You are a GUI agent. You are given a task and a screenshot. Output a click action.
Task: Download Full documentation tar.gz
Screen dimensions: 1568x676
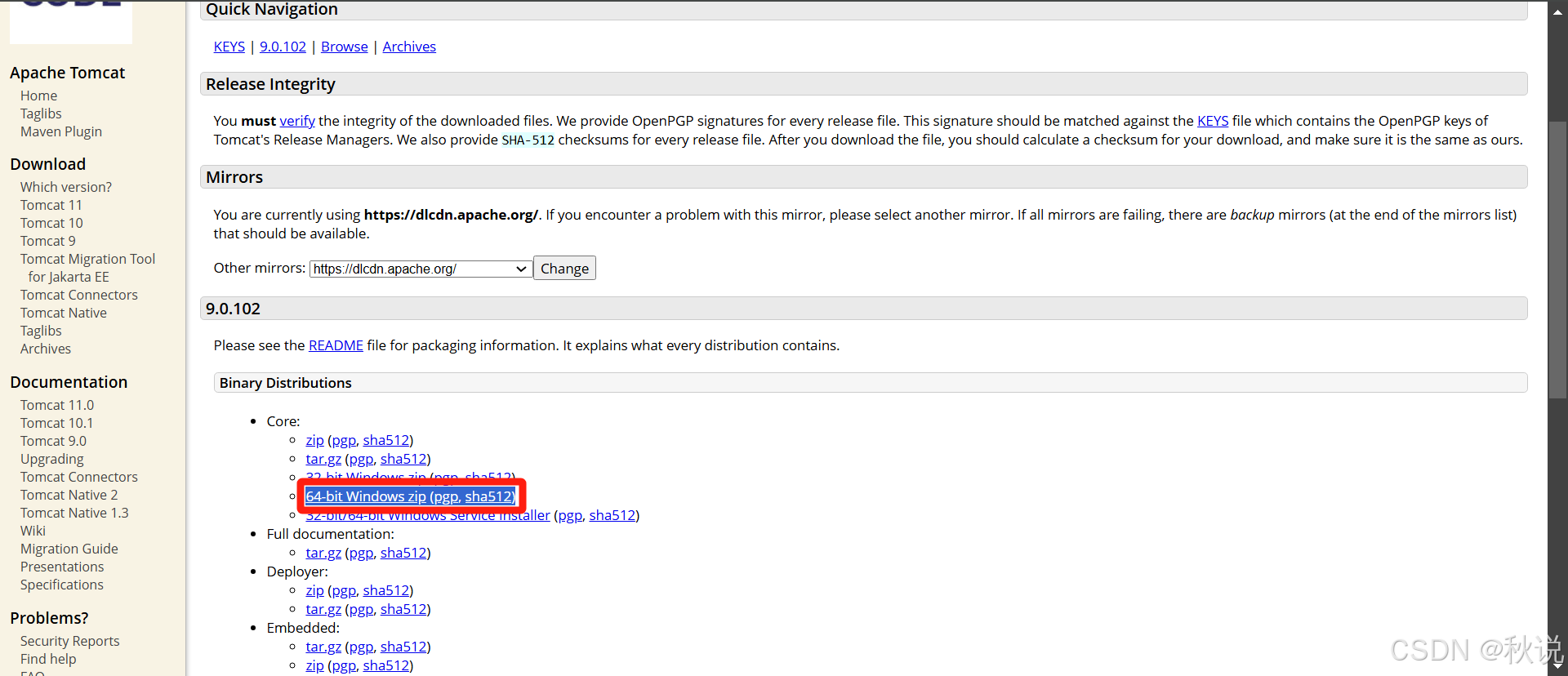tap(323, 553)
